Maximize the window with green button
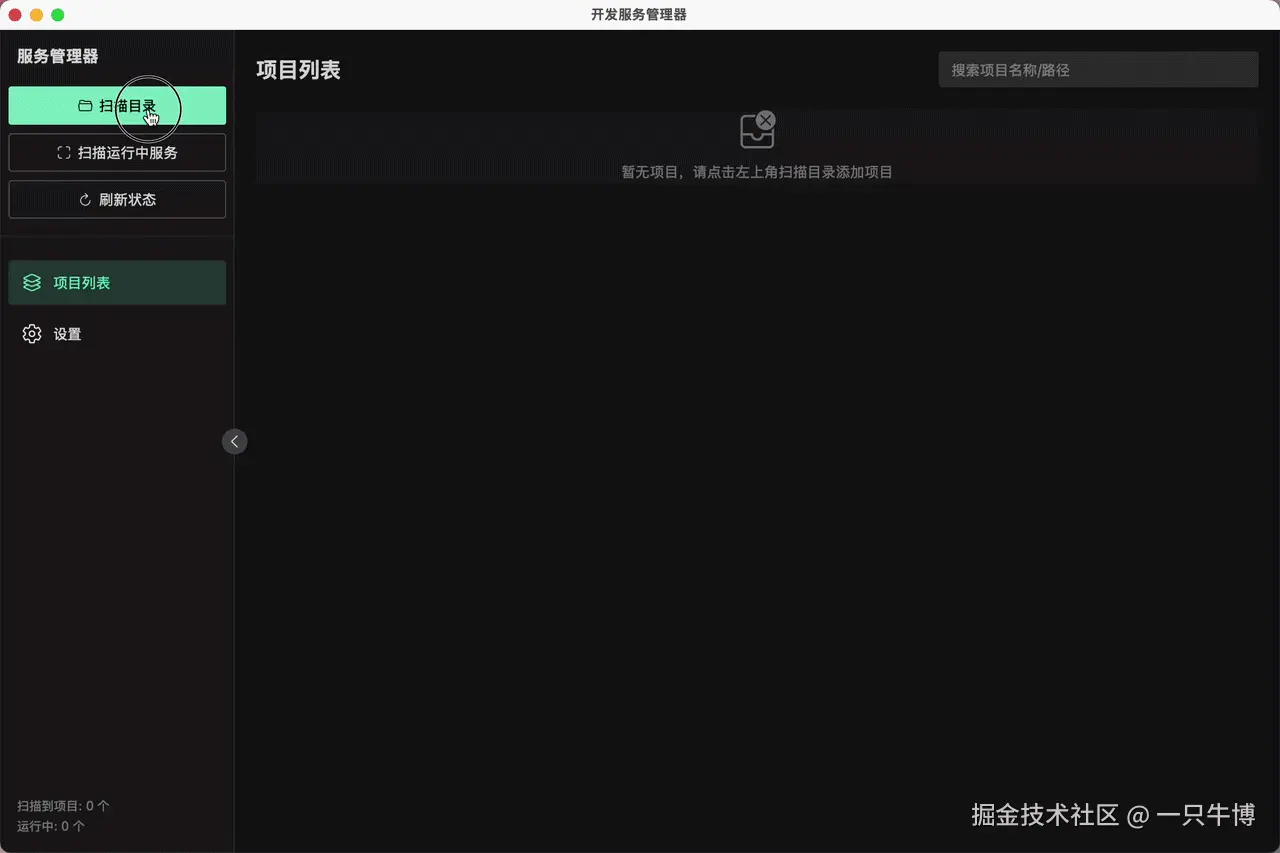The image size is (1280, 853). pyautogui.click(x=57, y=15)
